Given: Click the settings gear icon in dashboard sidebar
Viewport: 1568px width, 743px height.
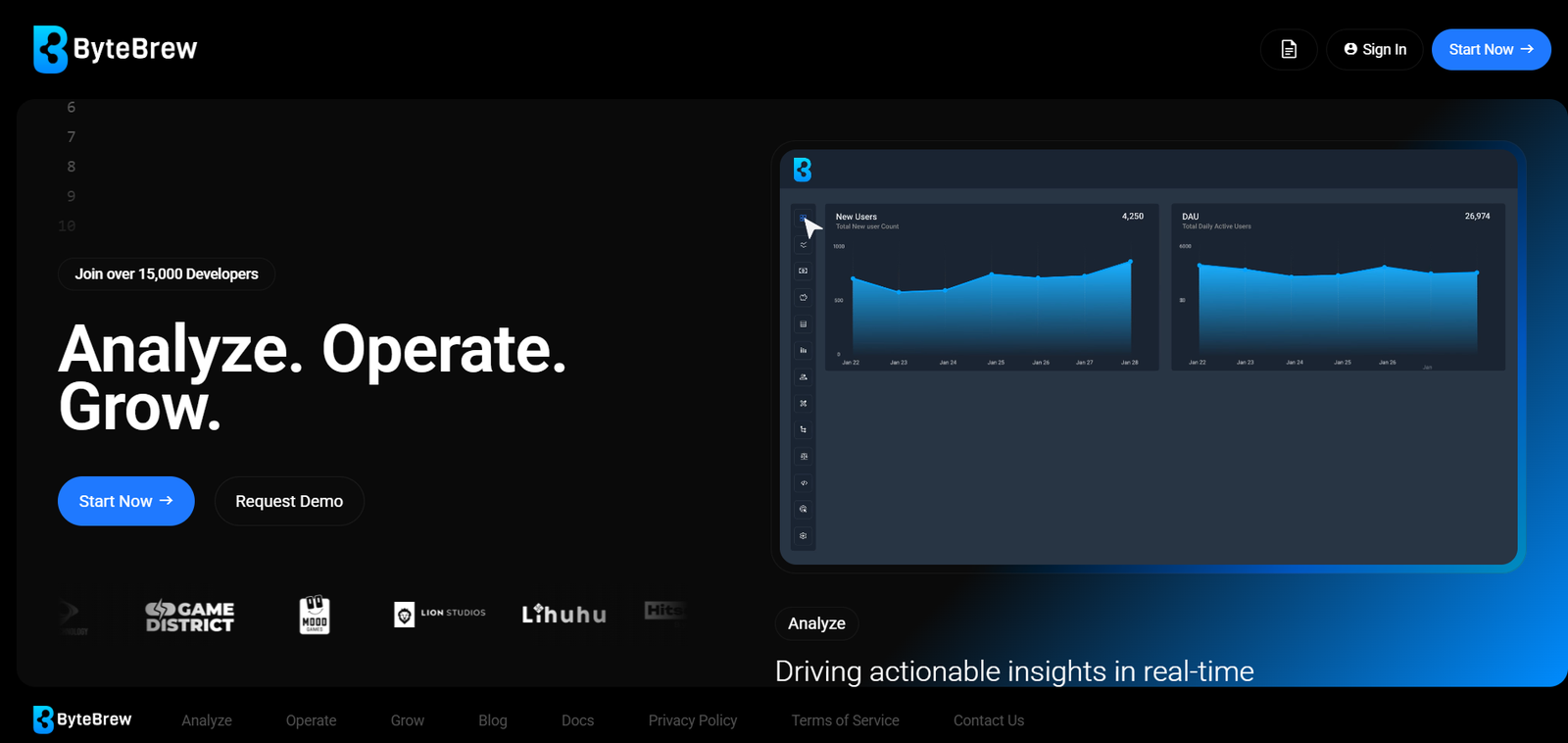Looking at the screenshot, I should 804,535.
